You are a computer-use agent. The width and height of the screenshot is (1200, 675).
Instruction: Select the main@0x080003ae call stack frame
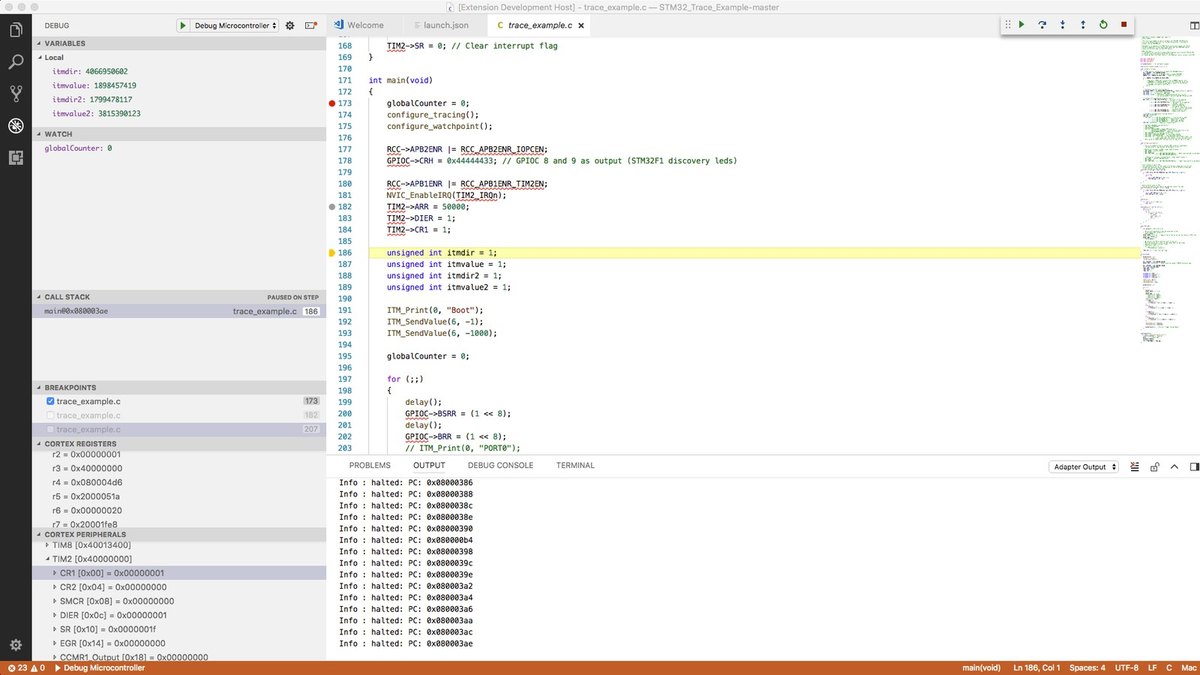coord(179,311)
